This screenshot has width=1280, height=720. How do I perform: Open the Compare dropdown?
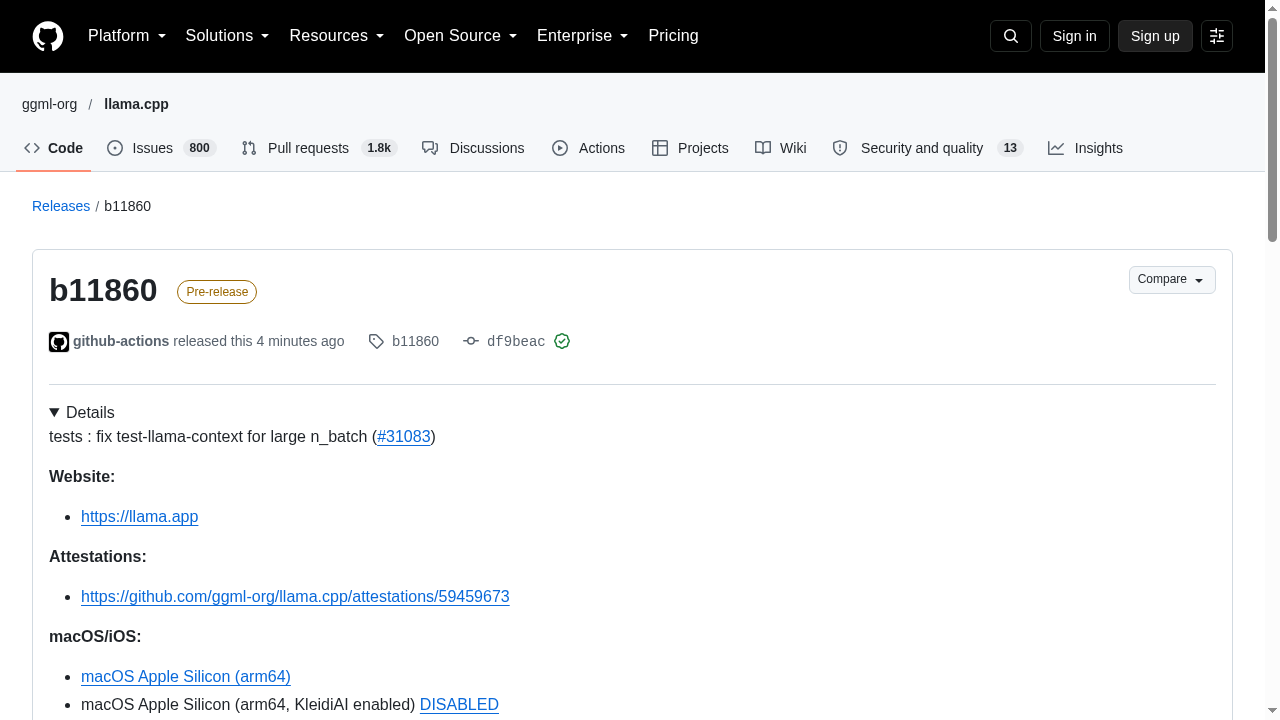pyautogui.click(x=1172, y=280)
